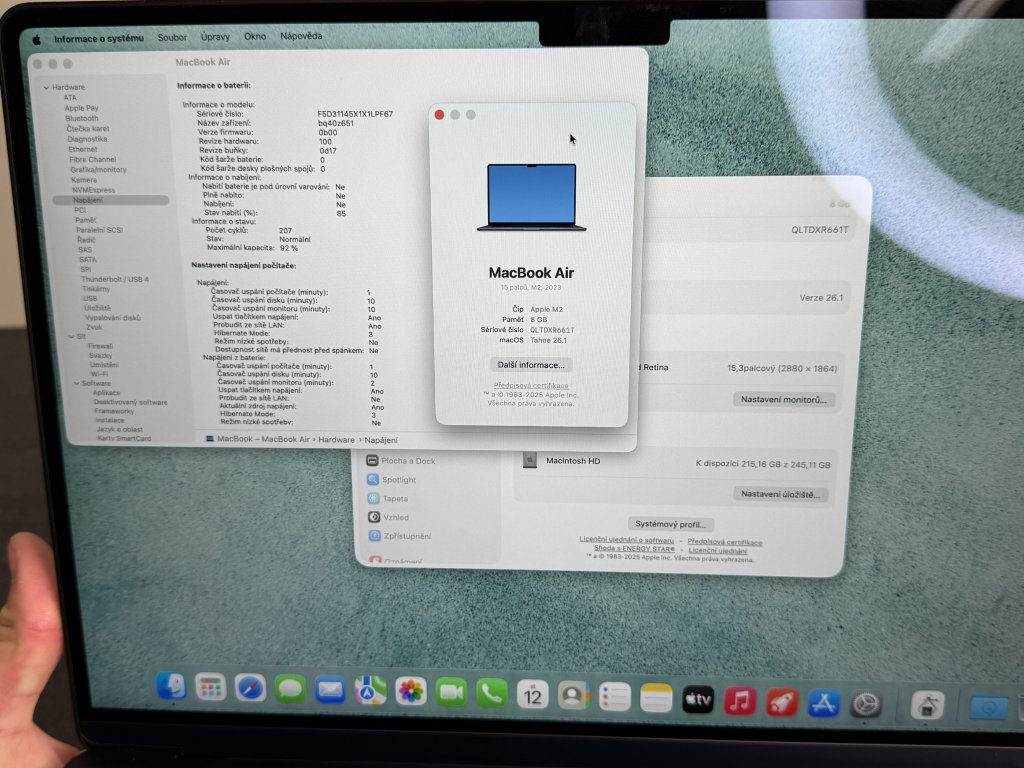Open Finder from the Dock
The height and width of the screenshot is (768, 1024).
click(x=172, y=686)
